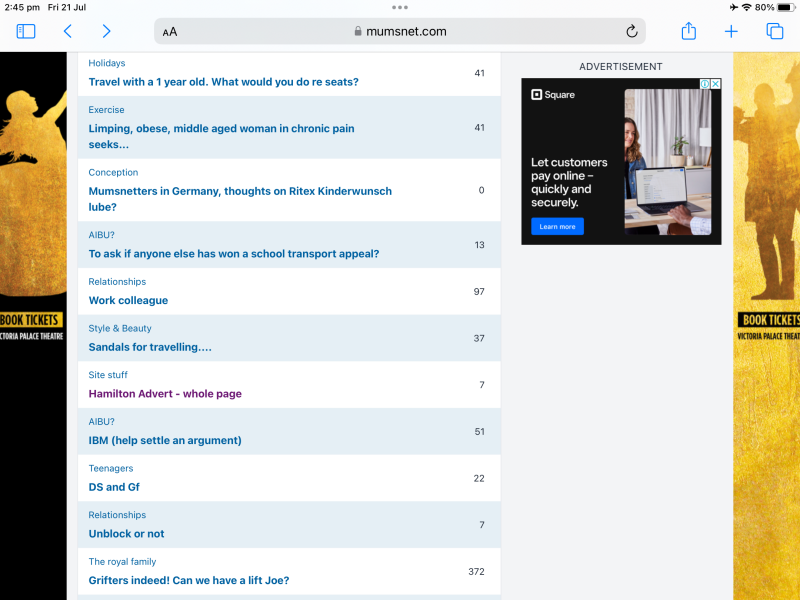Open the multitasking three-dots menu
Screen dimensions: 800x600
tap(400, 8)
